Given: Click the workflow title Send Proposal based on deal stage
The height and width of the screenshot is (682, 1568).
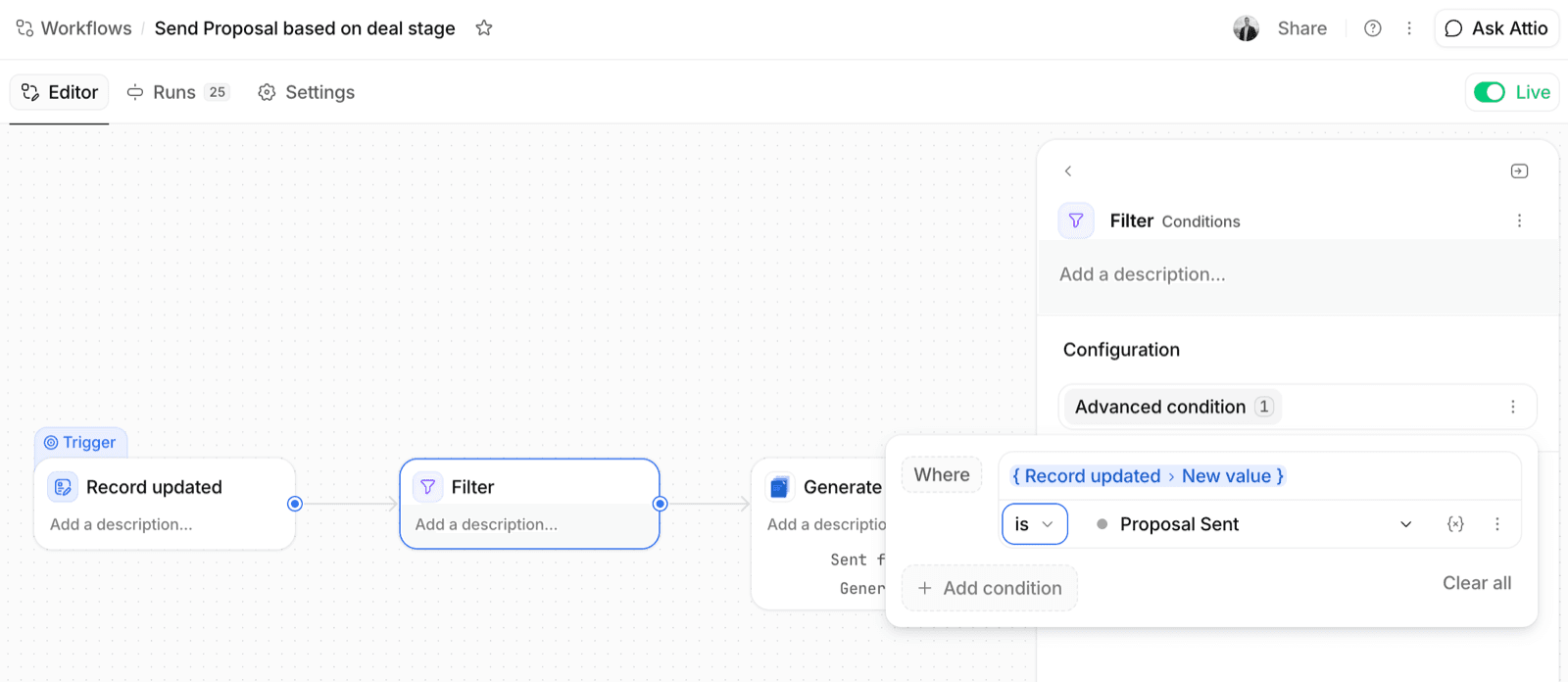Looking at the screenshot, I should 305,28.
